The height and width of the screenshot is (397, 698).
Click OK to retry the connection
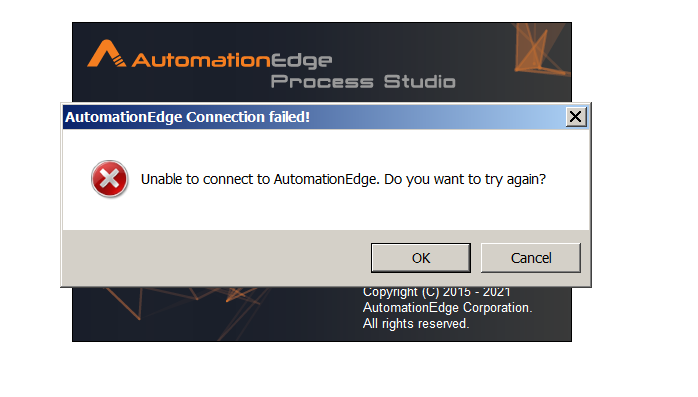click(x=421, y=258)
